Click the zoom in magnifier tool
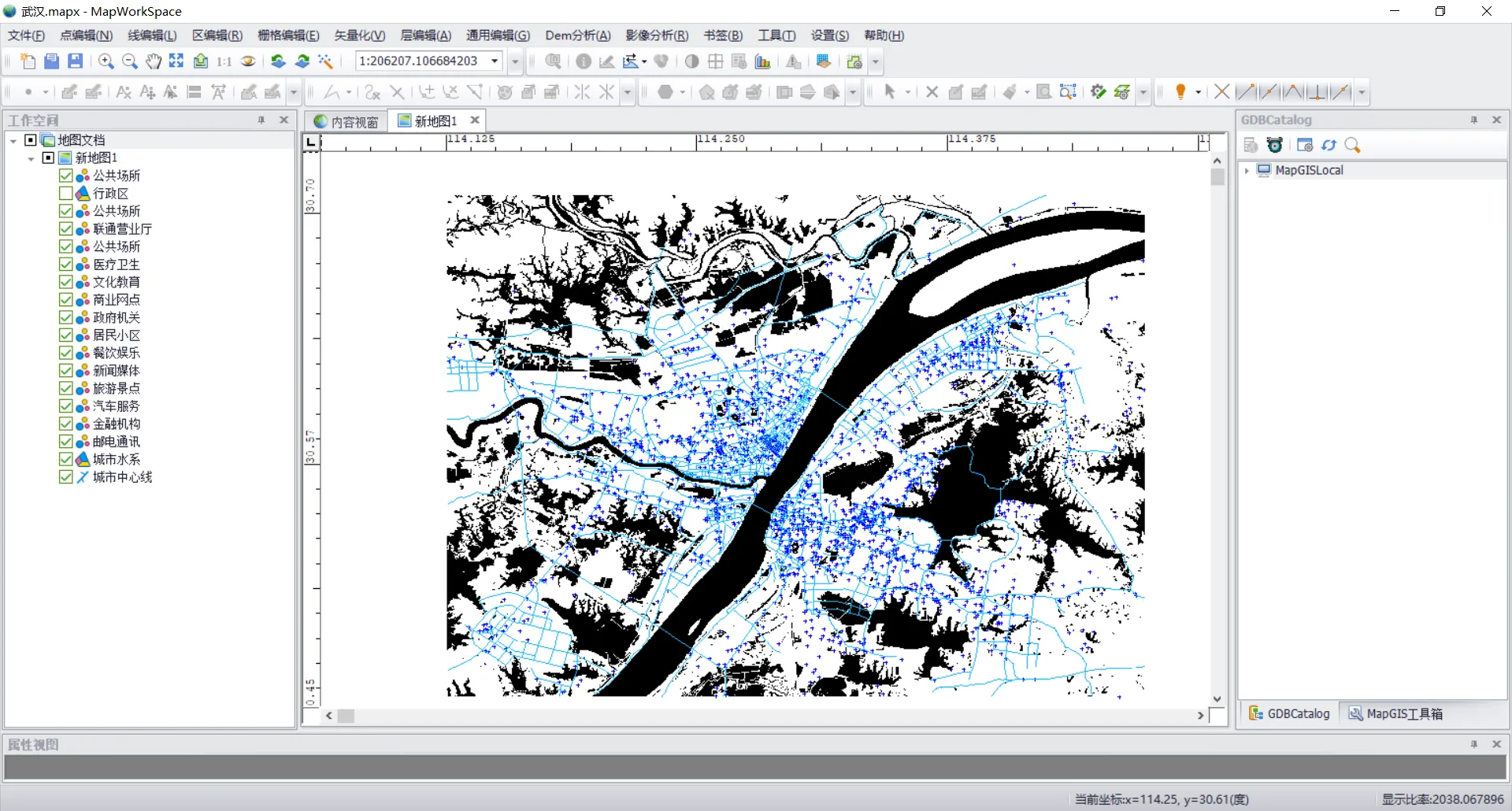 click(106, 61)
